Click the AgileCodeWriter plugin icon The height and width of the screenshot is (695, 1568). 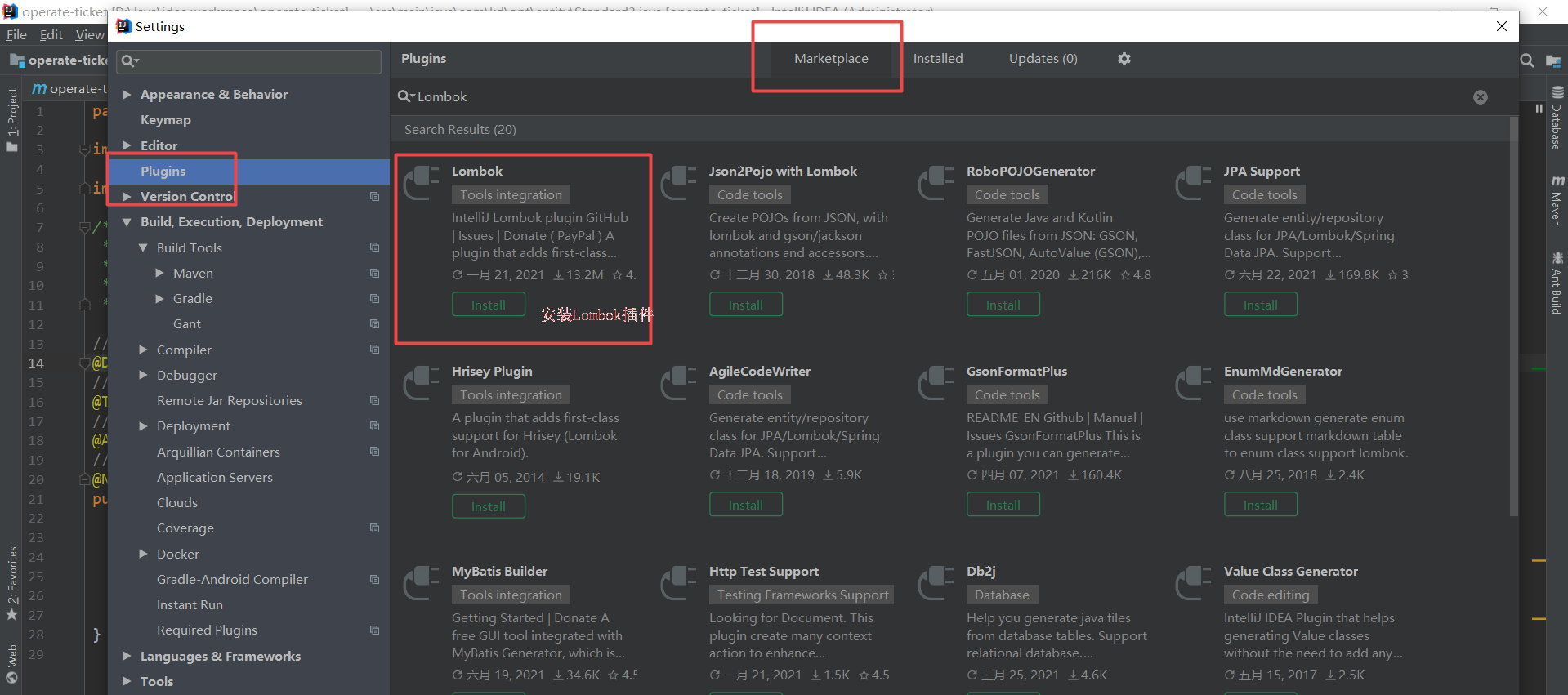(x=679, y=382)
